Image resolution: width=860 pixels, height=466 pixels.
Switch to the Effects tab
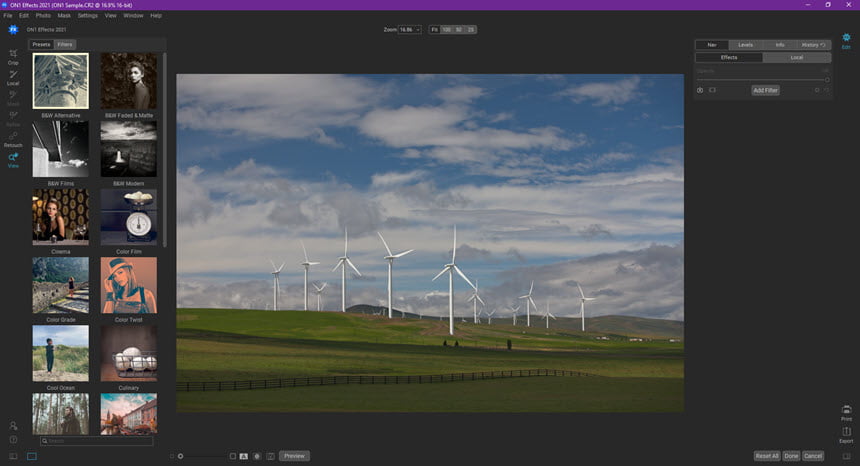pyautogui.click(x=729, y=58)
